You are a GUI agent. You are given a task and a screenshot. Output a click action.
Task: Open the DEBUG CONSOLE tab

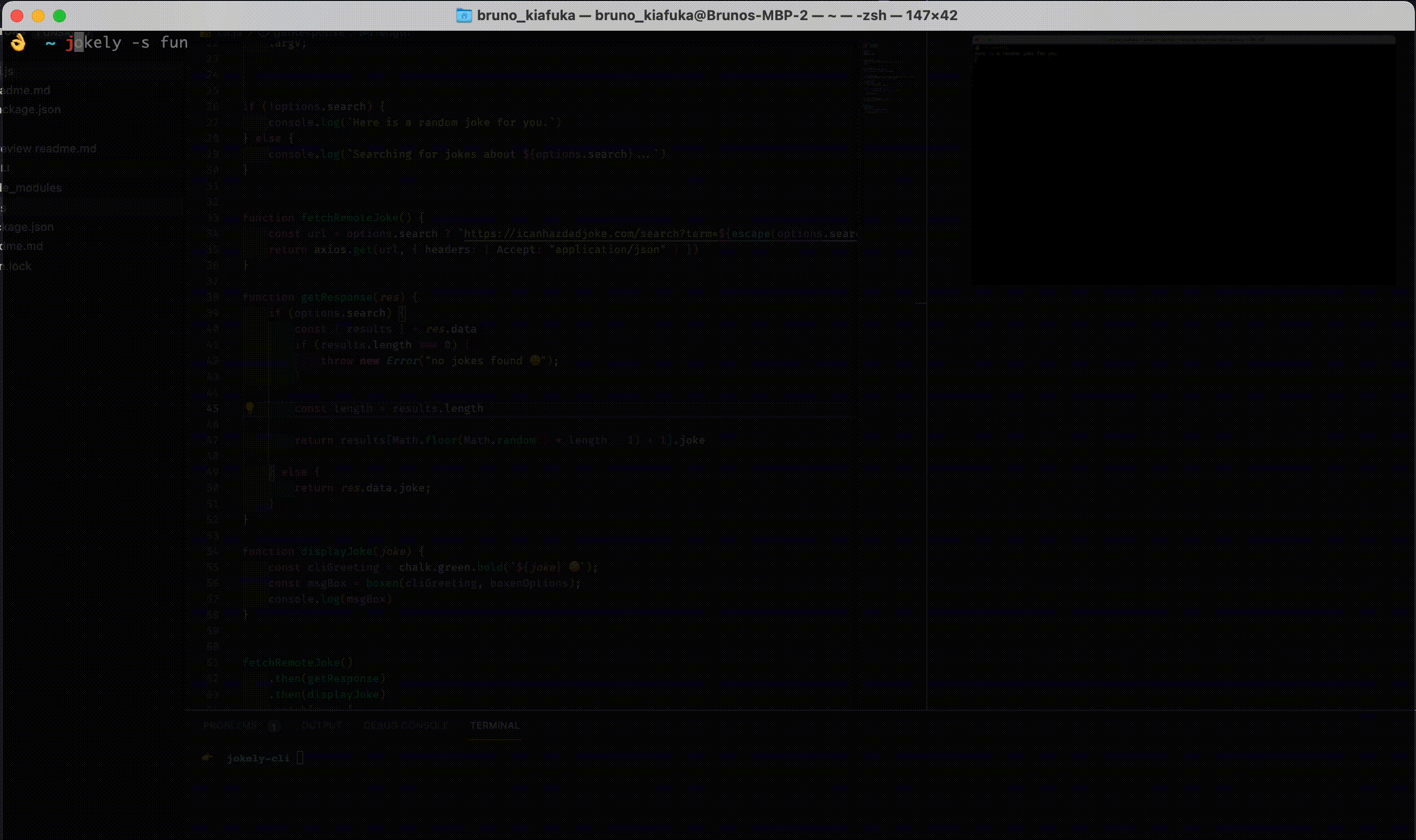click(x=405, y=726)
